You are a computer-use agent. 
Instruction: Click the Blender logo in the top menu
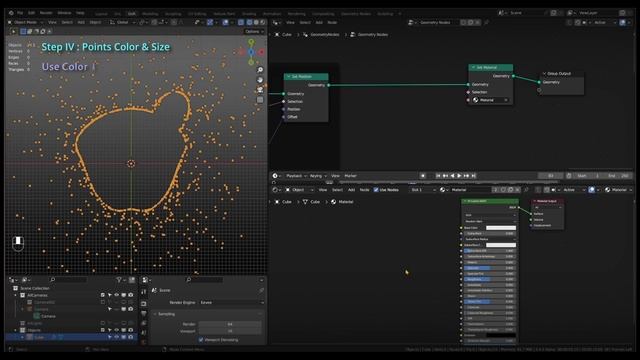coord(11,13)
